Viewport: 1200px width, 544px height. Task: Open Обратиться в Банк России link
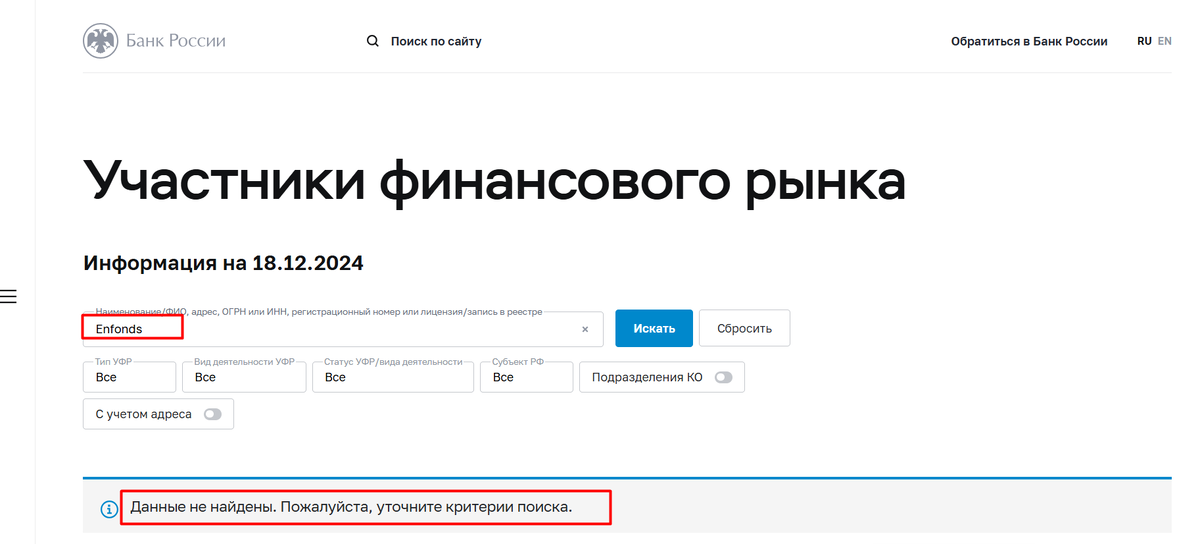[x=1029, y=41]
